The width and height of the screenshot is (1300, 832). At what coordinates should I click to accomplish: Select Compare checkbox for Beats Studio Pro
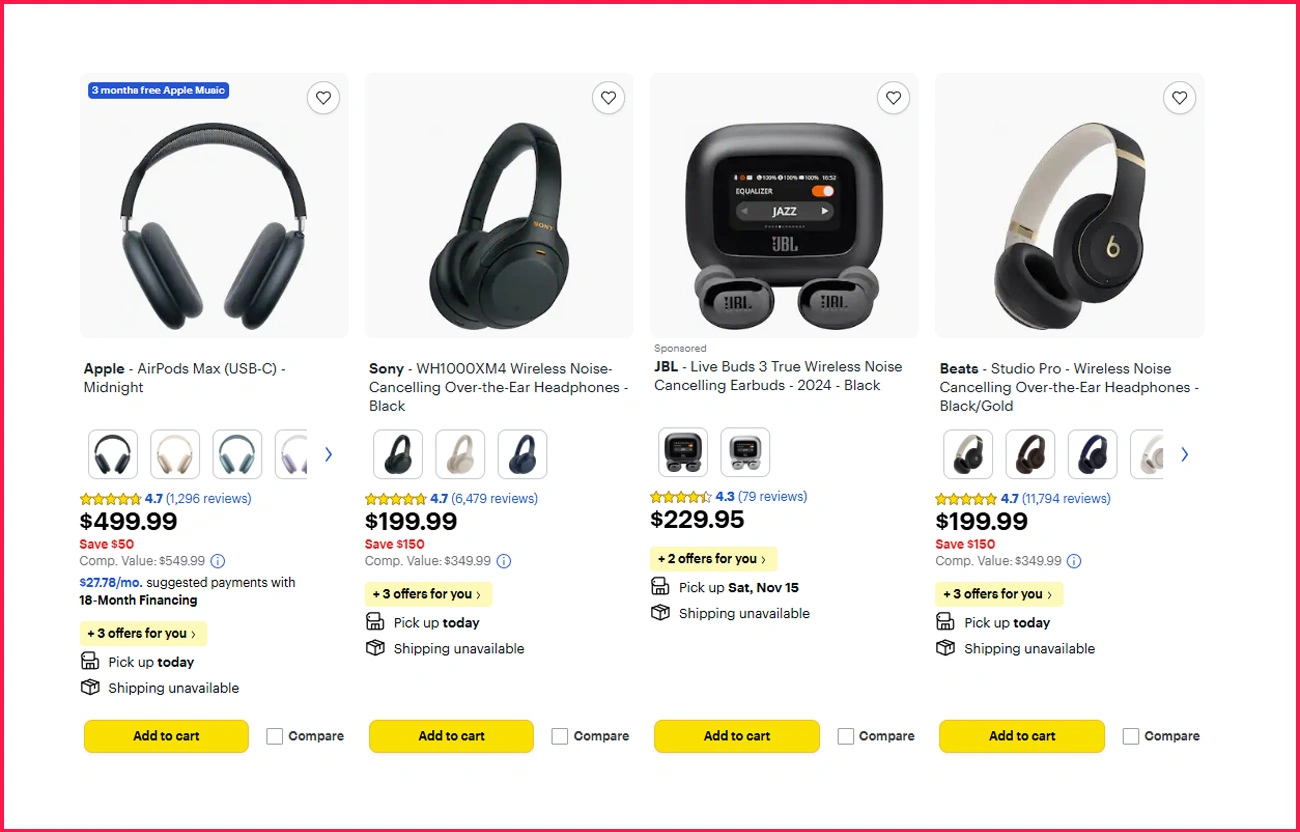[x=1131, y=736]
